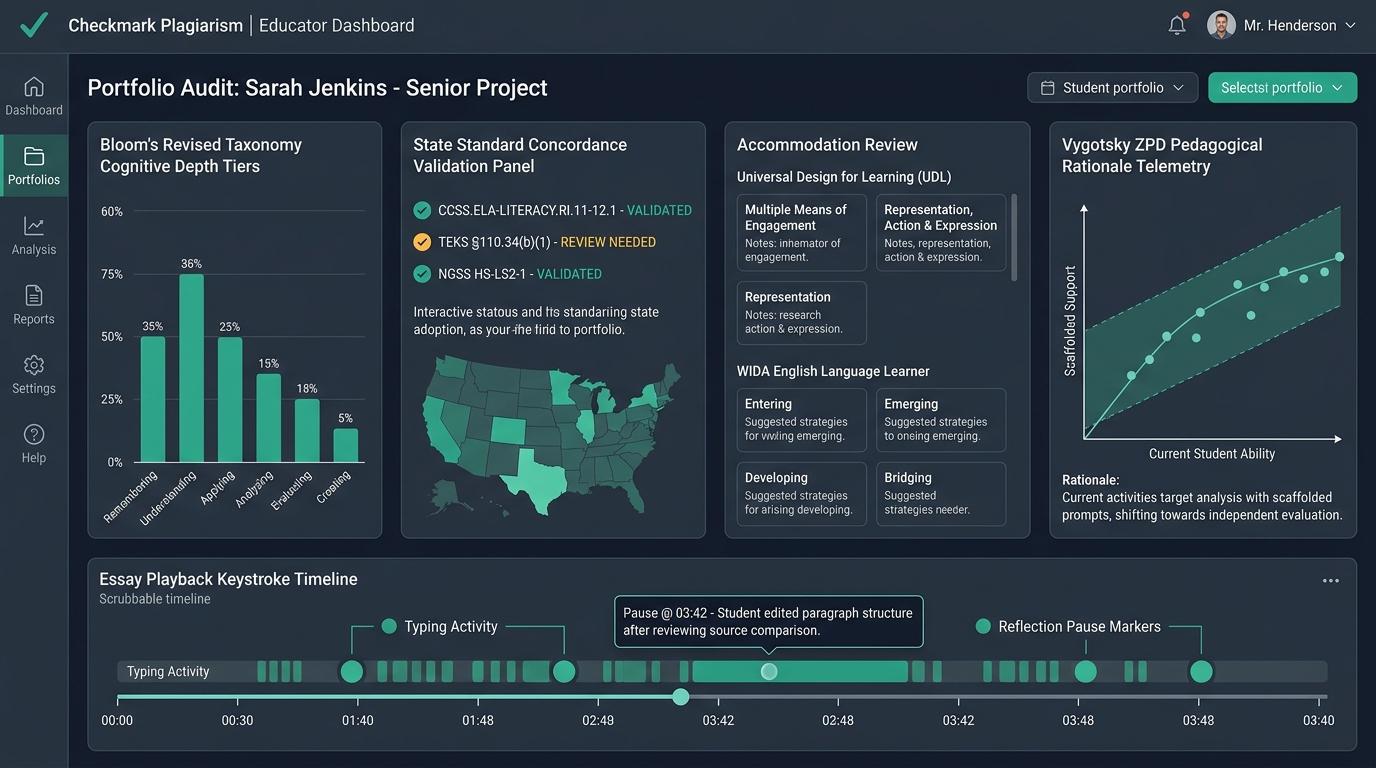1376x768 pixels.
Task: Open the Portfolios sidebar section
Action: pyautogui.click(x=34, y=166)
